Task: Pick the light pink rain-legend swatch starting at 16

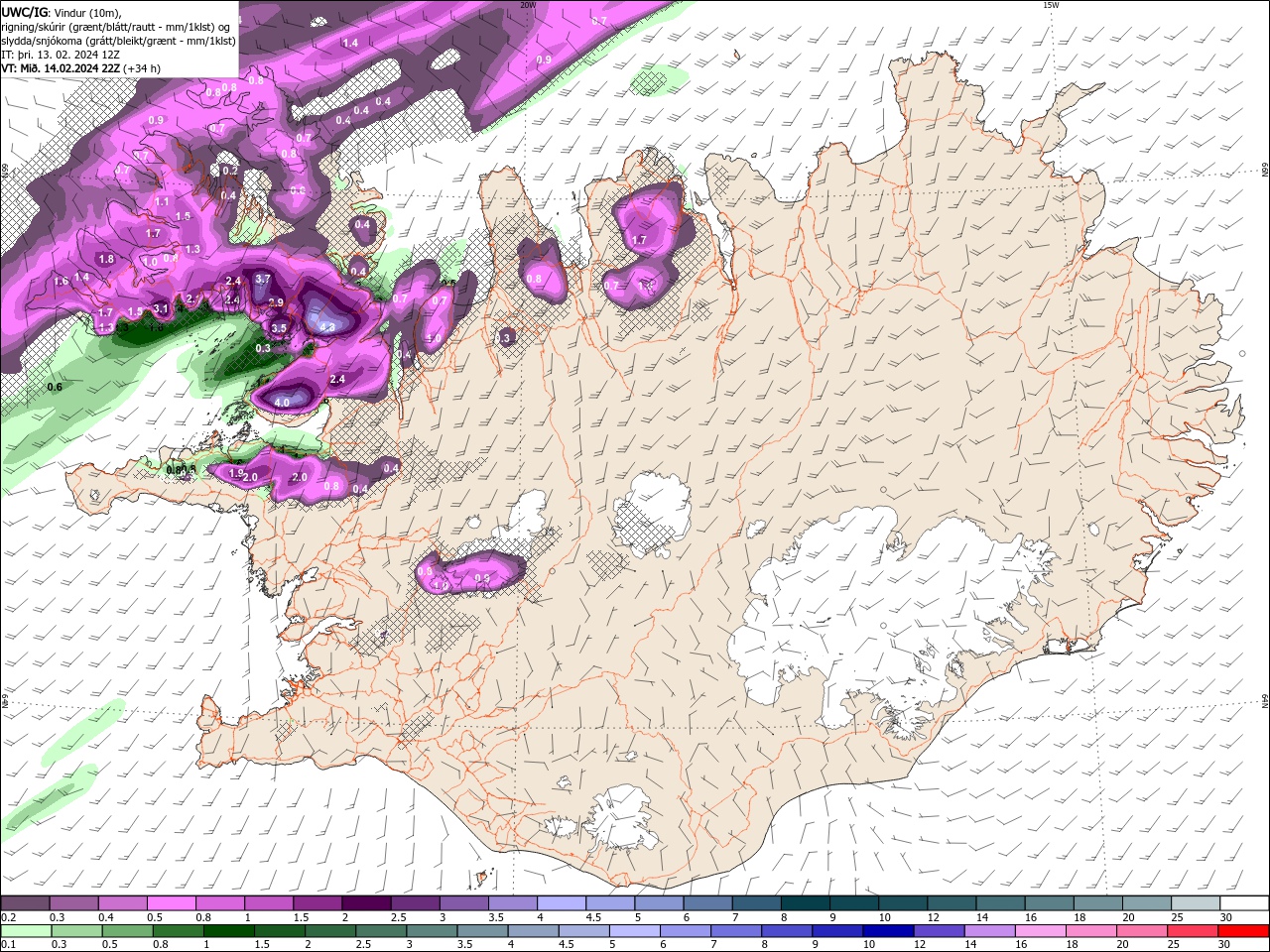Action: tap(1040, 931)
